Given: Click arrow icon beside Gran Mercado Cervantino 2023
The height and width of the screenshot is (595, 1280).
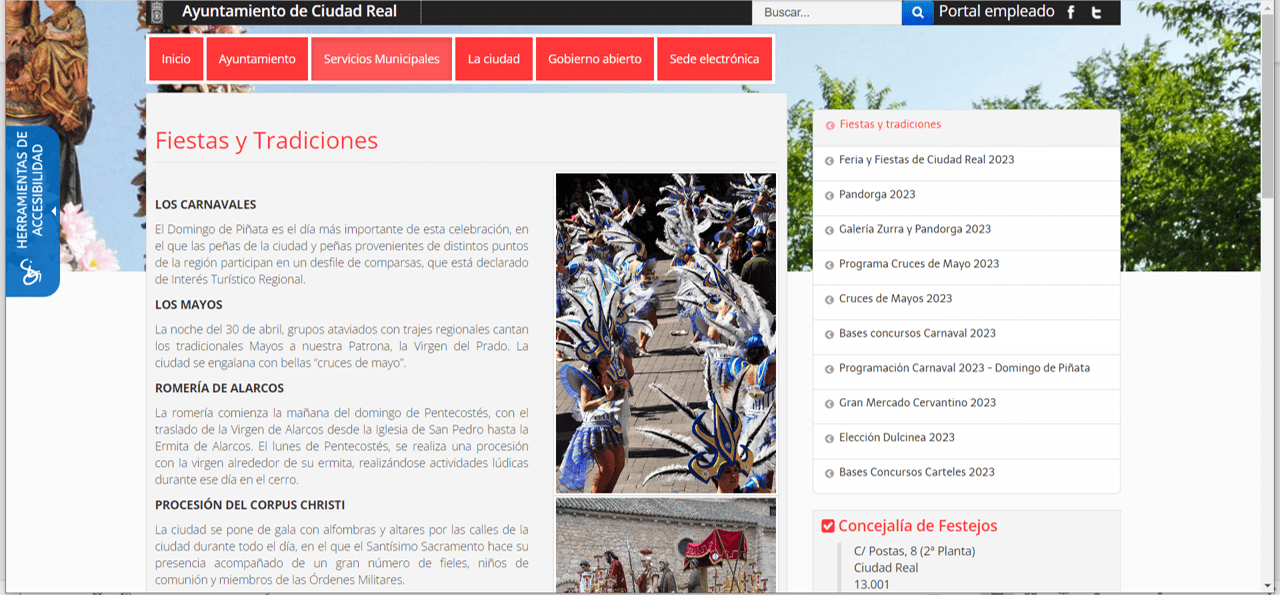Looking at the screenshot, I should [829, 403].
